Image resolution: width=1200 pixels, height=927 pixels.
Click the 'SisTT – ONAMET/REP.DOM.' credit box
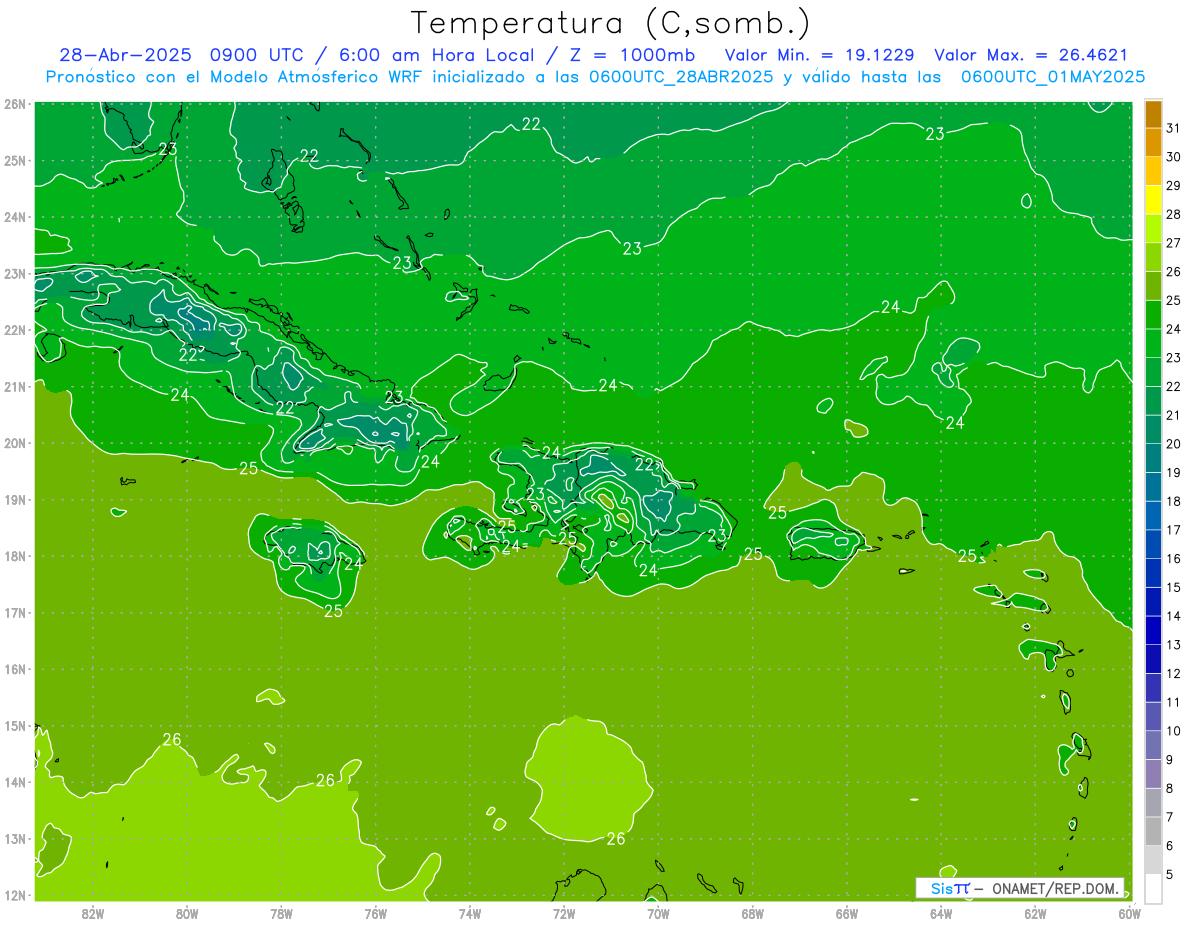point(1020,888)
